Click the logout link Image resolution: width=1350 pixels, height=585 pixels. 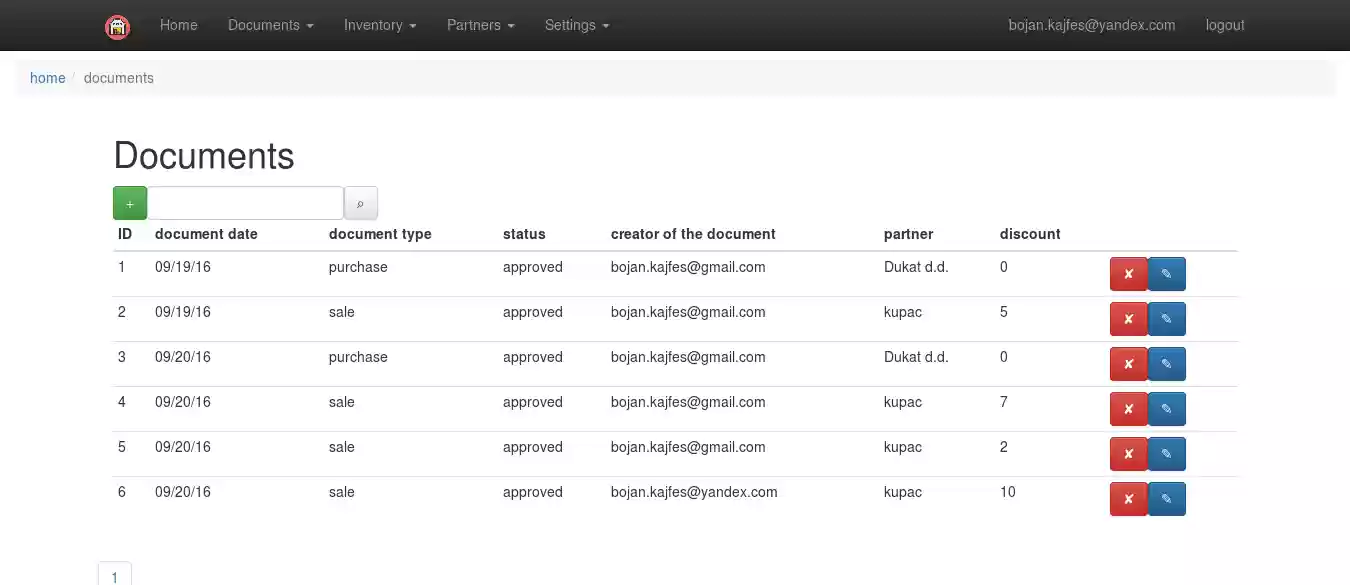pyautogui.click(x=1224, y=25)
